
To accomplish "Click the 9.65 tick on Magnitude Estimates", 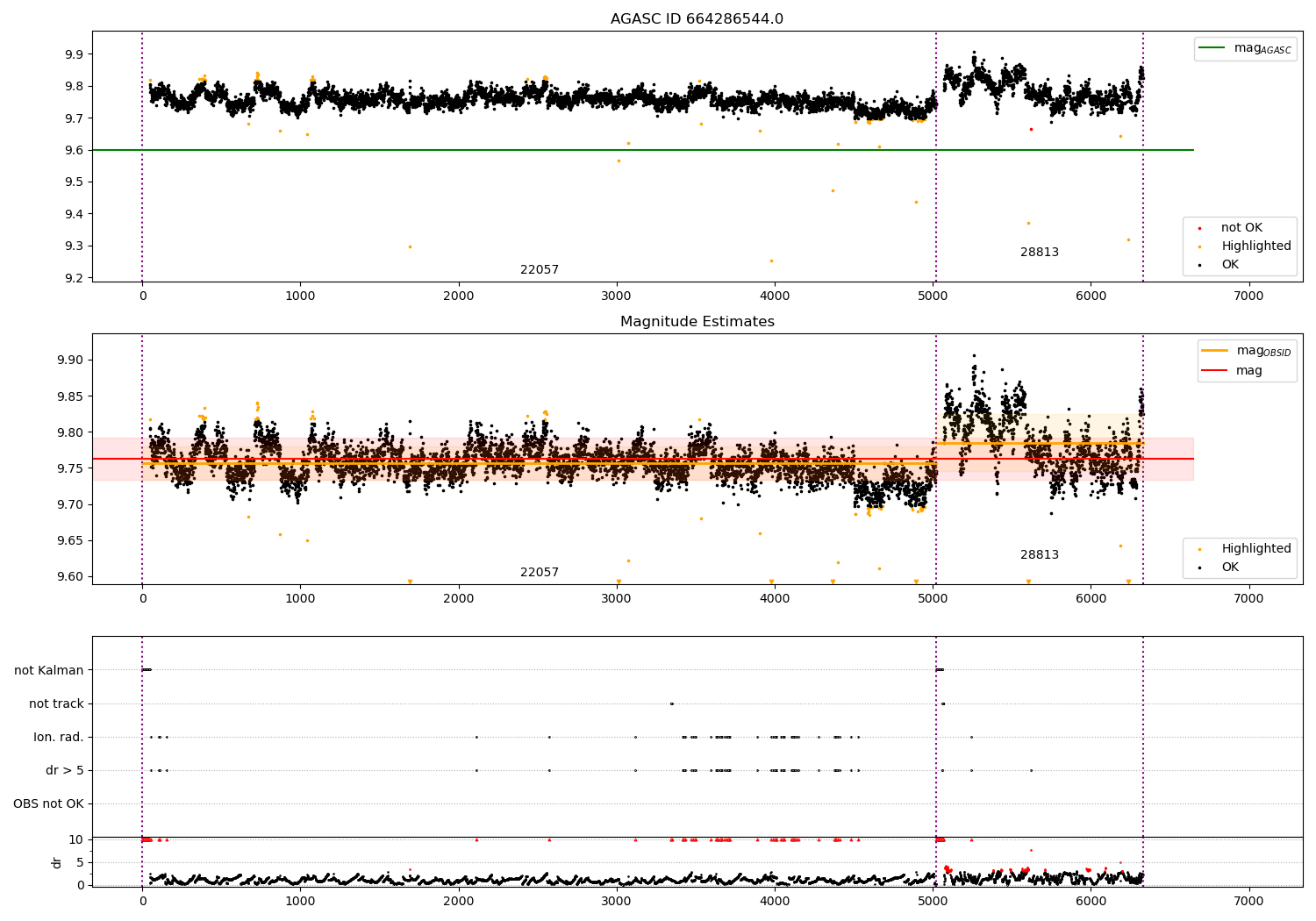I will coord(71,541).
